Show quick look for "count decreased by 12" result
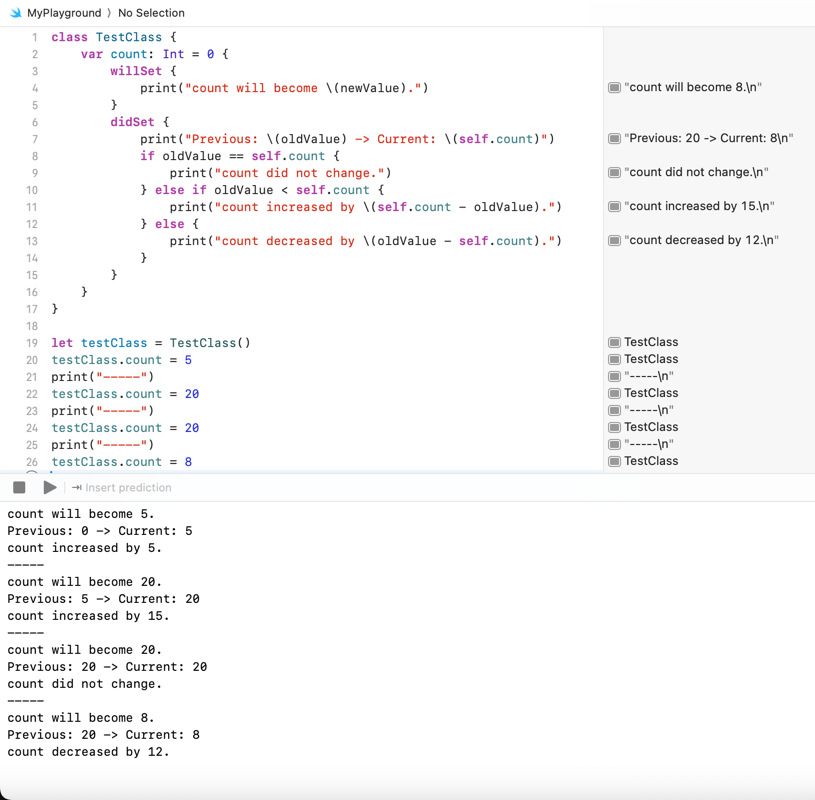 pyautogui.click(x=614, y=240)
